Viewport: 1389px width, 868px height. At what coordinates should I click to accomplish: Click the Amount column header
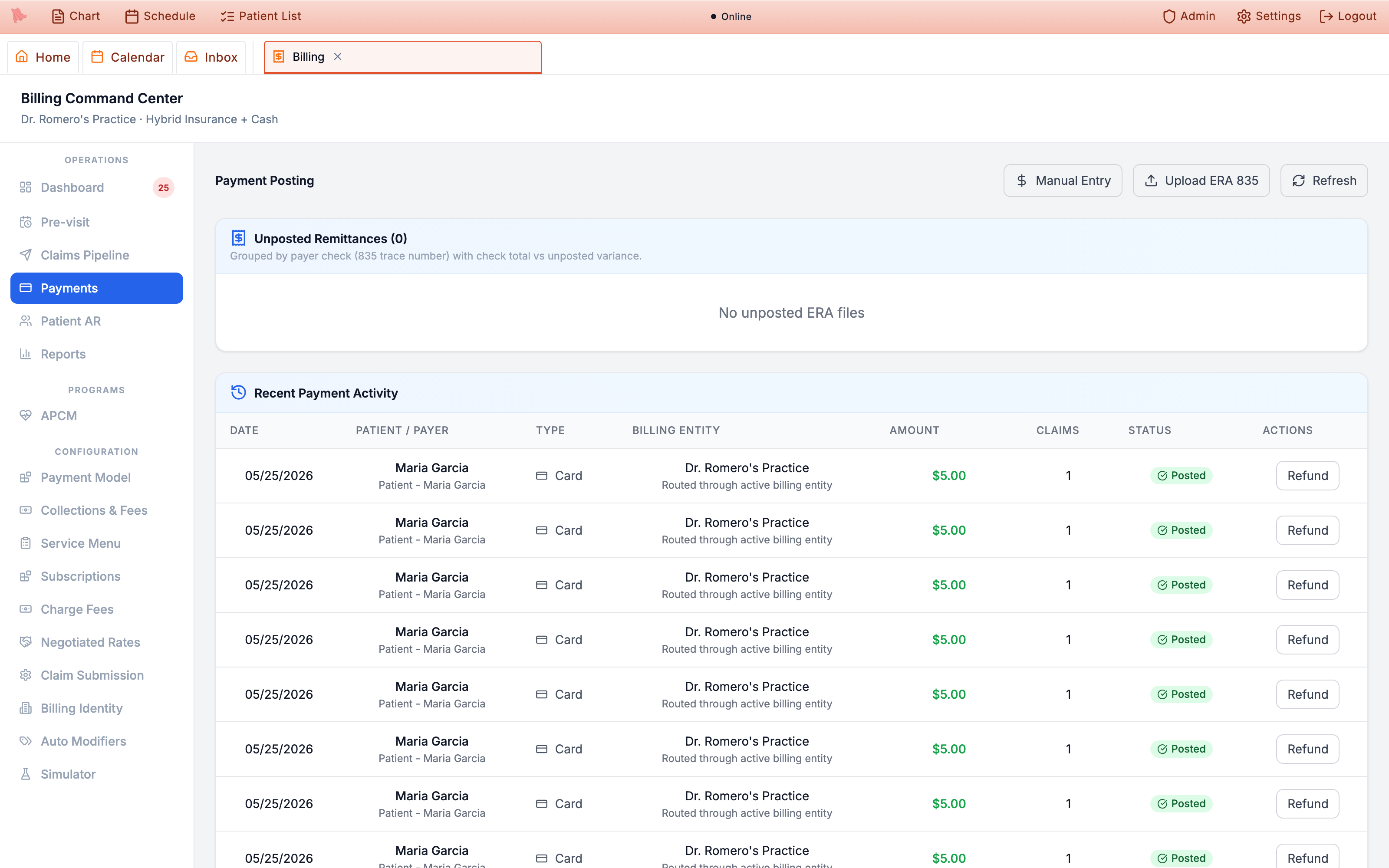tap(914, 431)
